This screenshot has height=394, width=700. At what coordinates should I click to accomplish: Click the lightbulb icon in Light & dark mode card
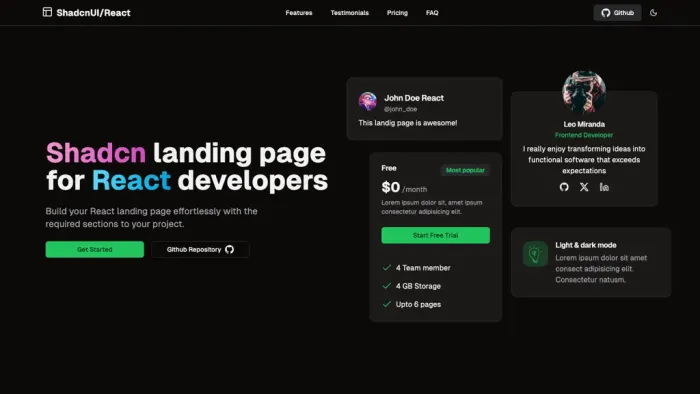pos(535,254)
